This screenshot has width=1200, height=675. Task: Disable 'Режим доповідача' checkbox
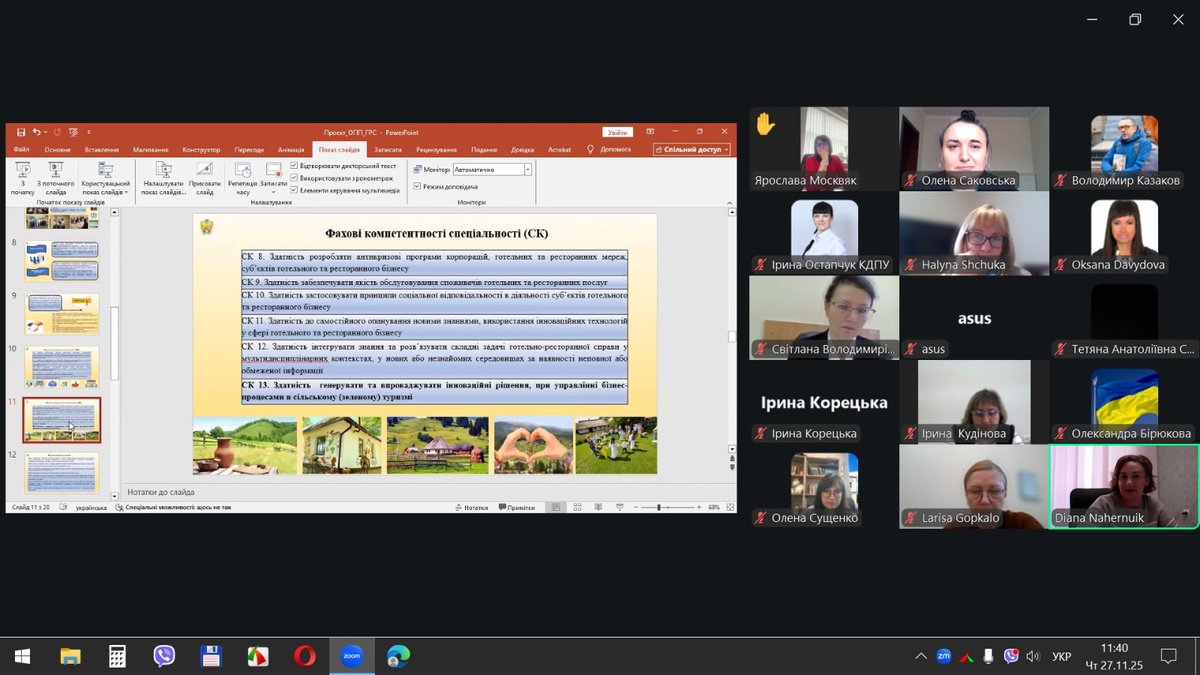418,187
